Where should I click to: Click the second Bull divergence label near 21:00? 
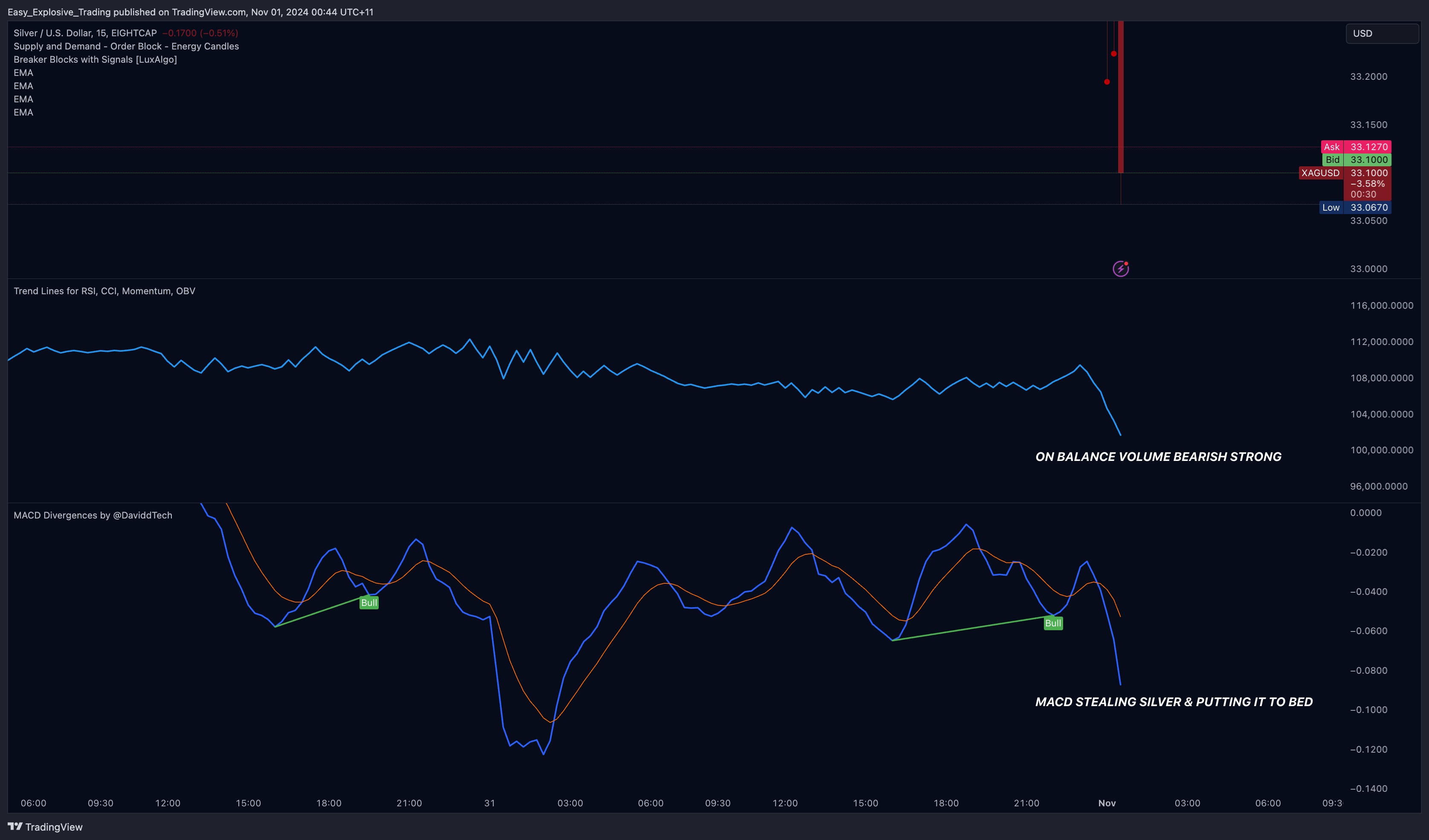(1053, 623)
